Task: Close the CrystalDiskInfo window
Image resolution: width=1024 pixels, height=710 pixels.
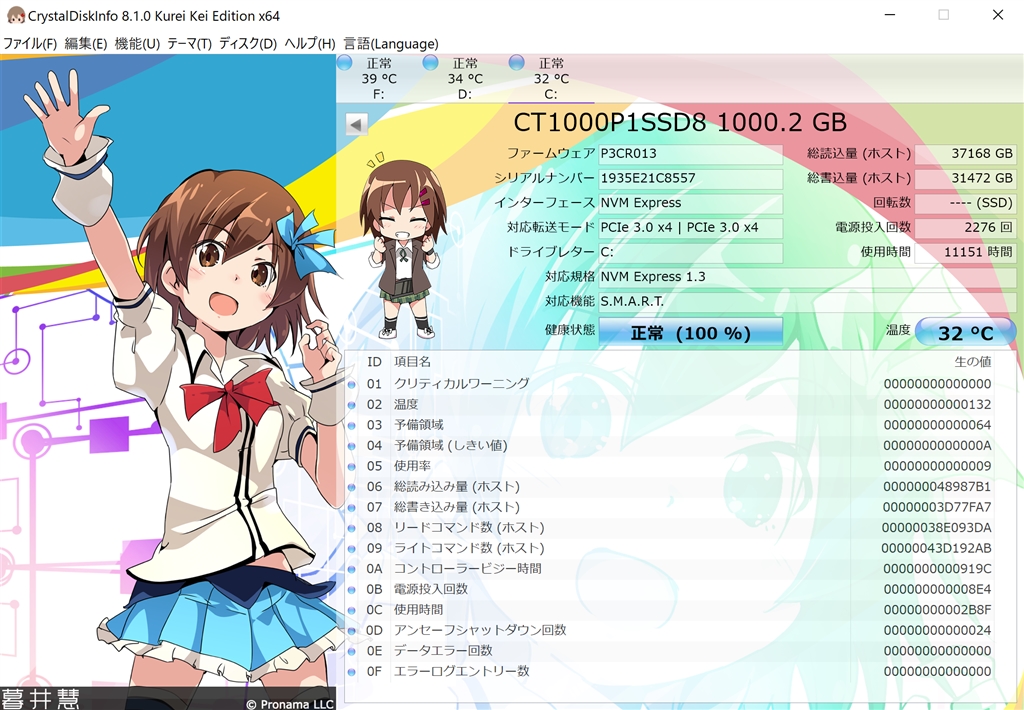Action: [x=998, y=14]
